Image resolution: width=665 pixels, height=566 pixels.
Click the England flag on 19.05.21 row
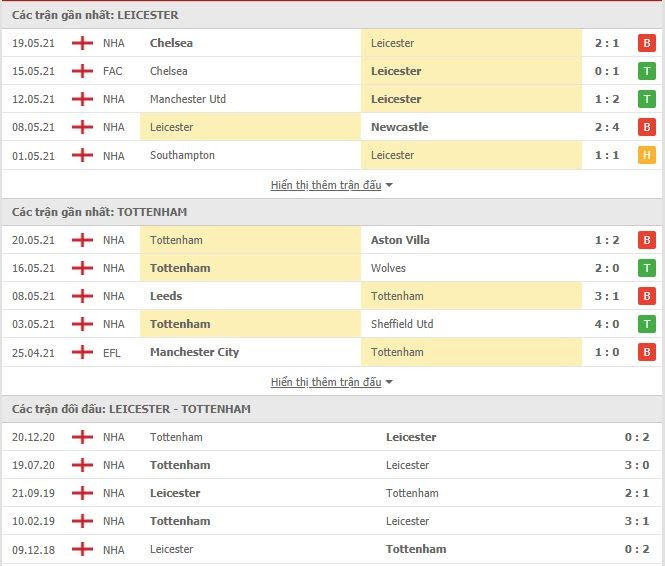[x=82, y=43]
